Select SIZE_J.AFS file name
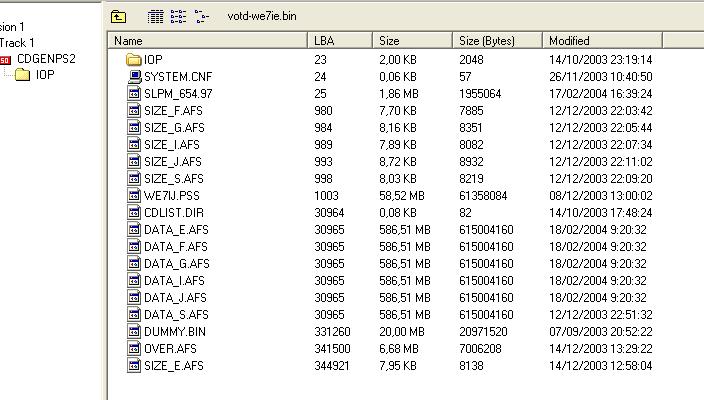The width and height of the screenshot is (704, 400). 173,162
